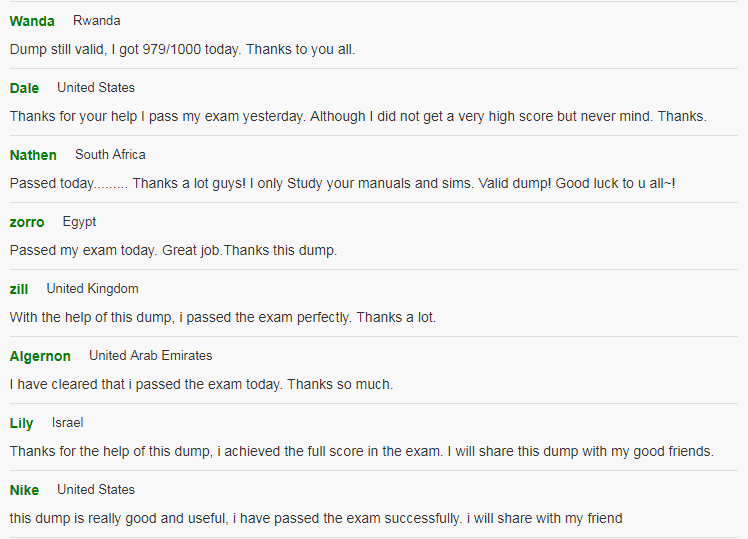Click the Egypt country label
The height and width of the screenshot is (539, 748).
(79, 222)
